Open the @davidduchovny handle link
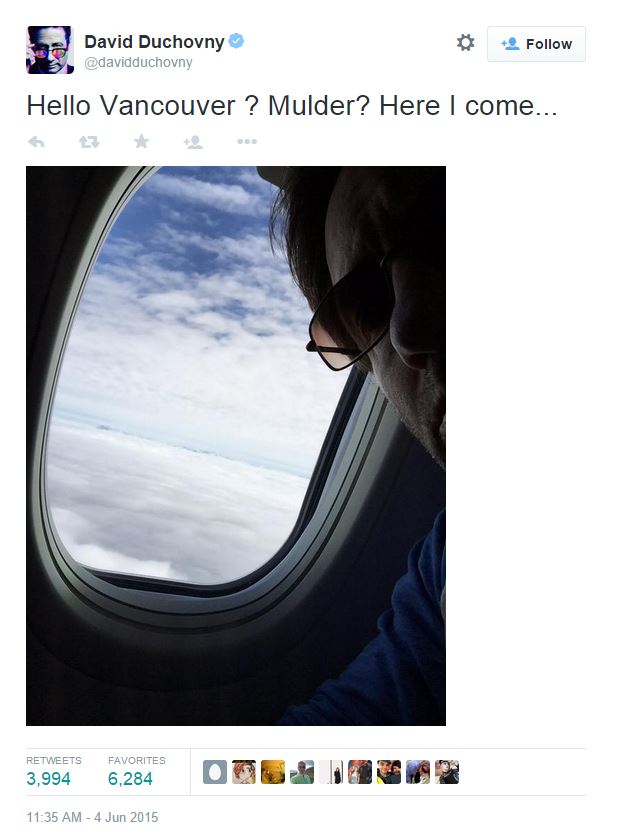 click(x=138, y=63)
